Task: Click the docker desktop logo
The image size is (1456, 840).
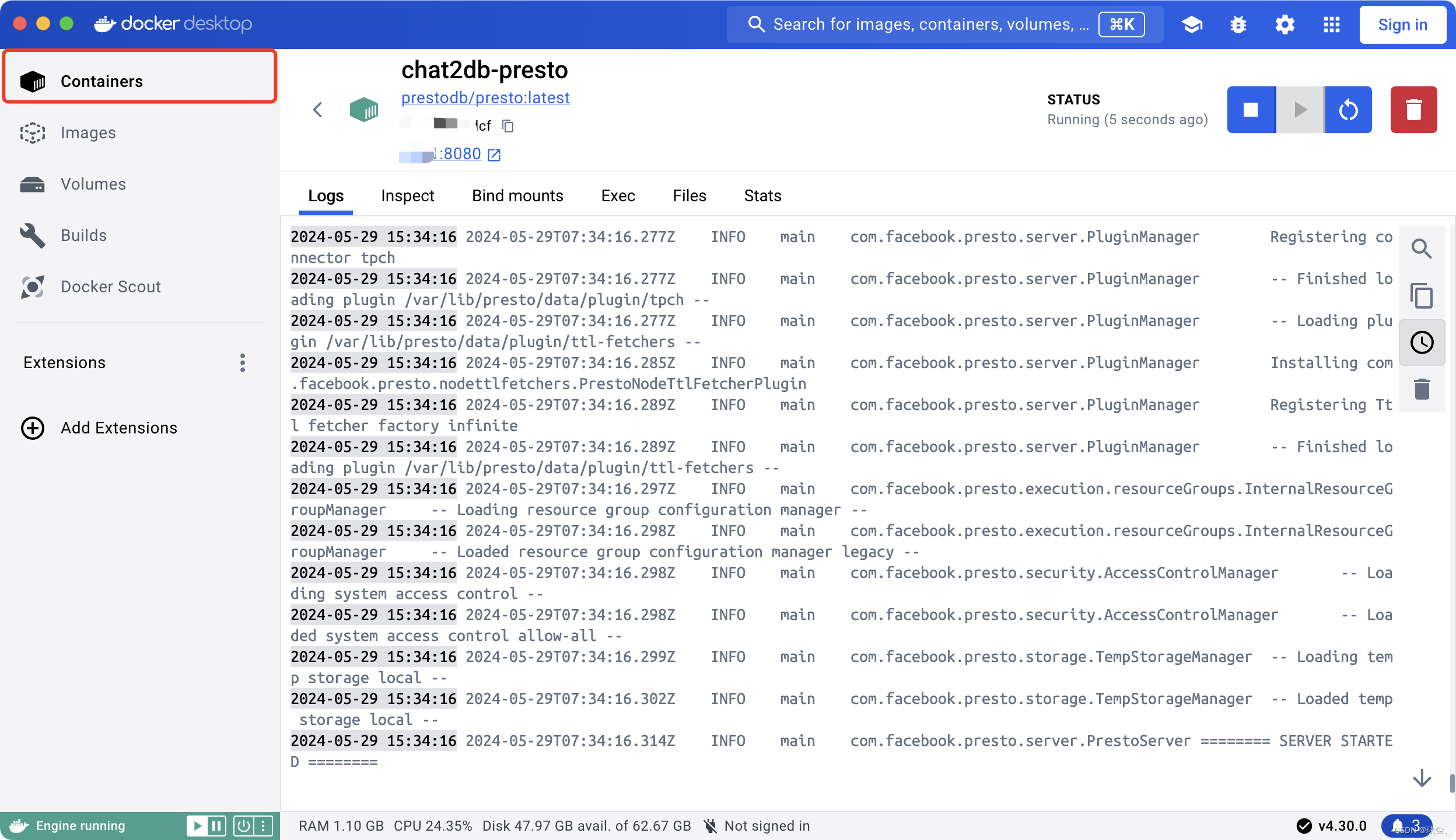Action: tap(173, 24)
